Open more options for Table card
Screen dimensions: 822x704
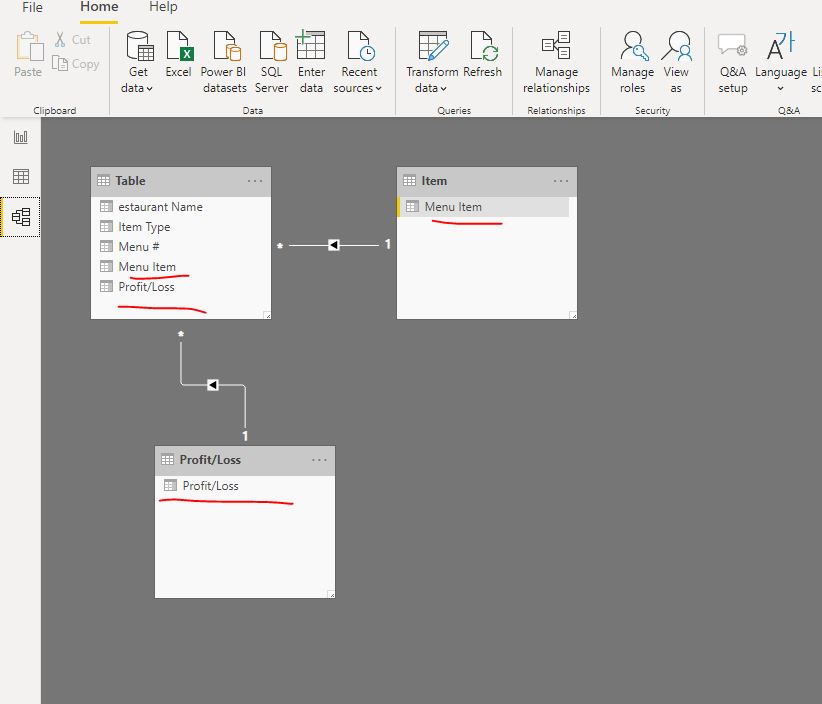click(x=255, y=181)
